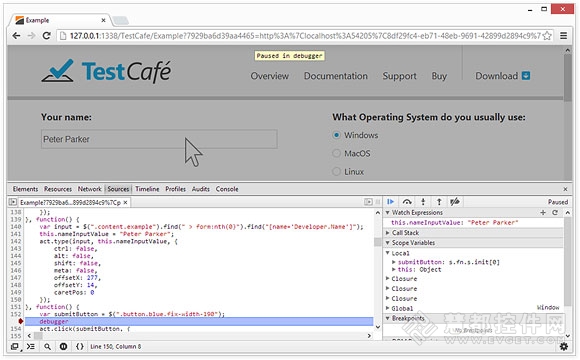Viewport: 580px width, 360px height.
Task: Open search in devtools
Action: pos(47,347)
